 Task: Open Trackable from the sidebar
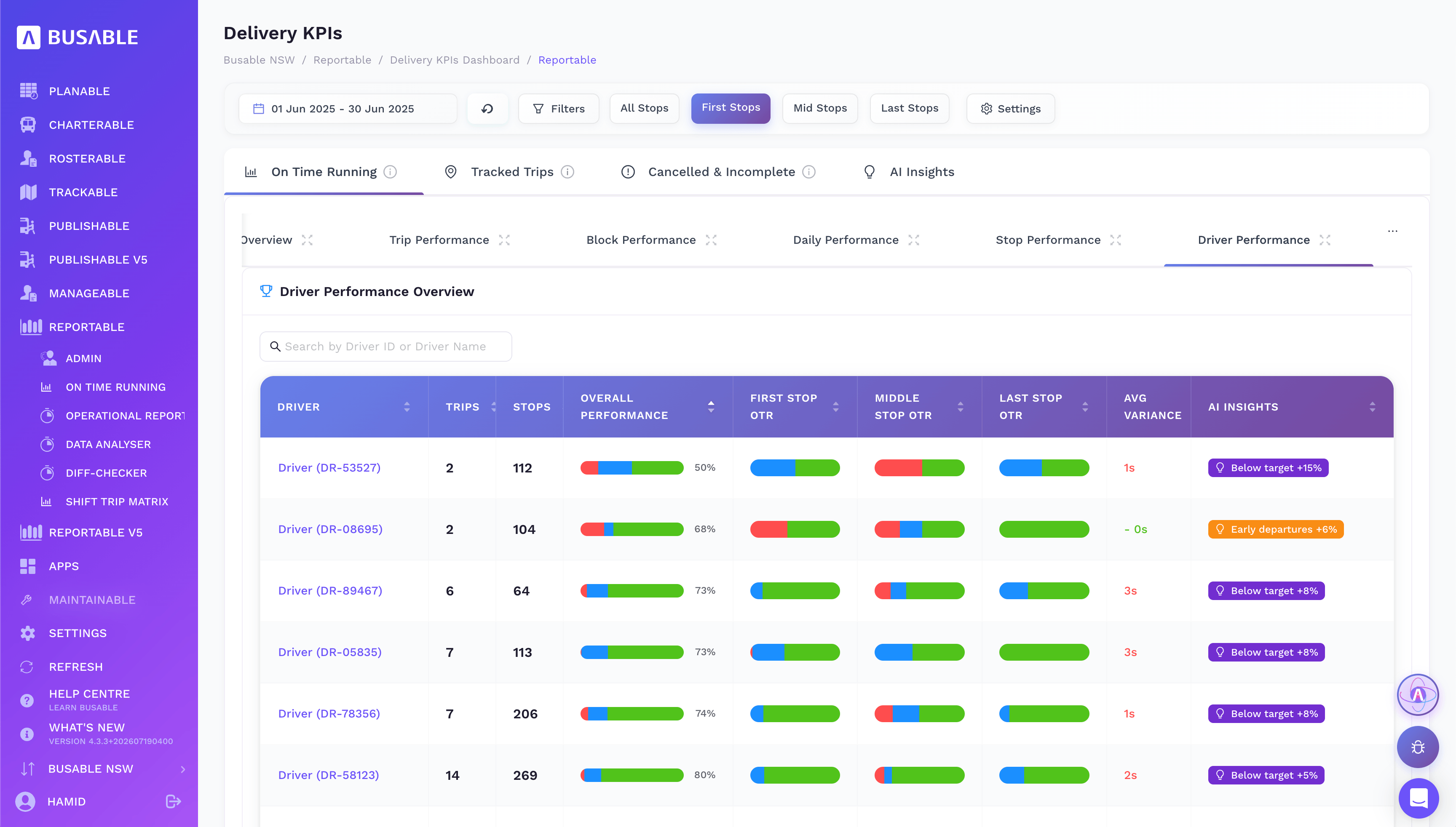(83, 192)
